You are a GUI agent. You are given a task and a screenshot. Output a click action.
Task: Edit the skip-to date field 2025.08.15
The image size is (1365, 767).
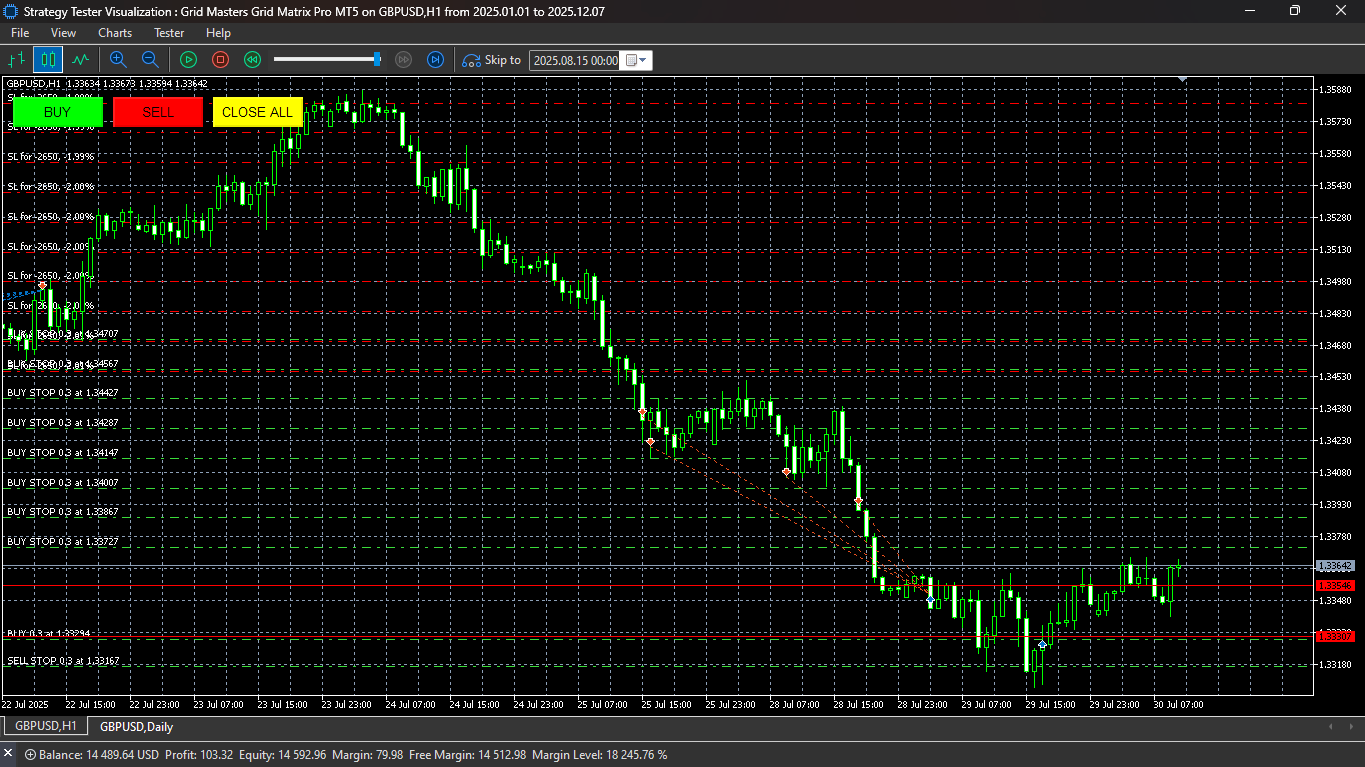(575, 60)
